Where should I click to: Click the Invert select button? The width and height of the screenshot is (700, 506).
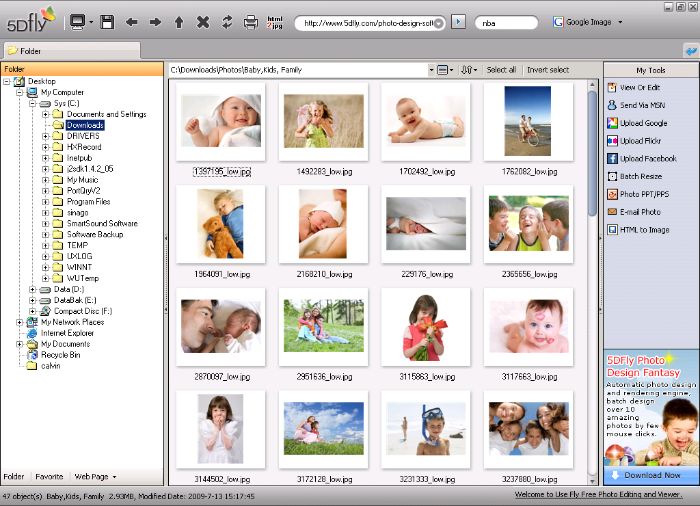point(548,70)
